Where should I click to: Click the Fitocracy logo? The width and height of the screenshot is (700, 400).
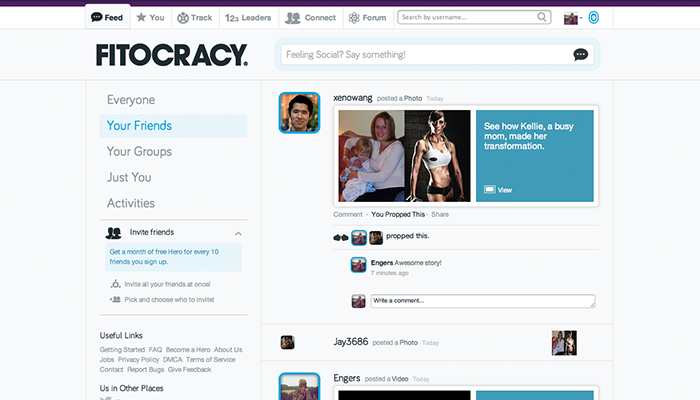(x=172, y=55)
